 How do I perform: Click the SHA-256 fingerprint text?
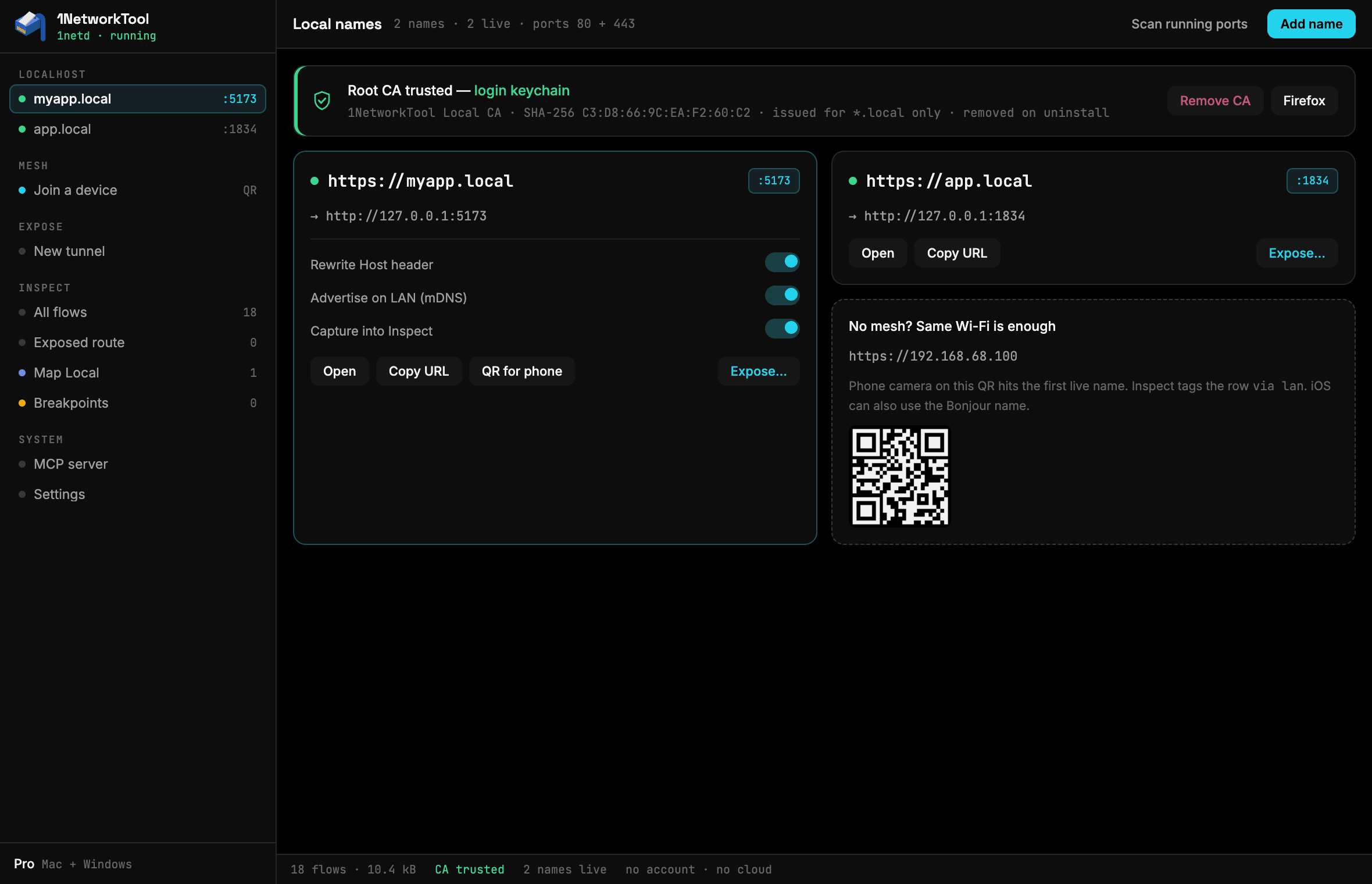[x=637, y=113]
